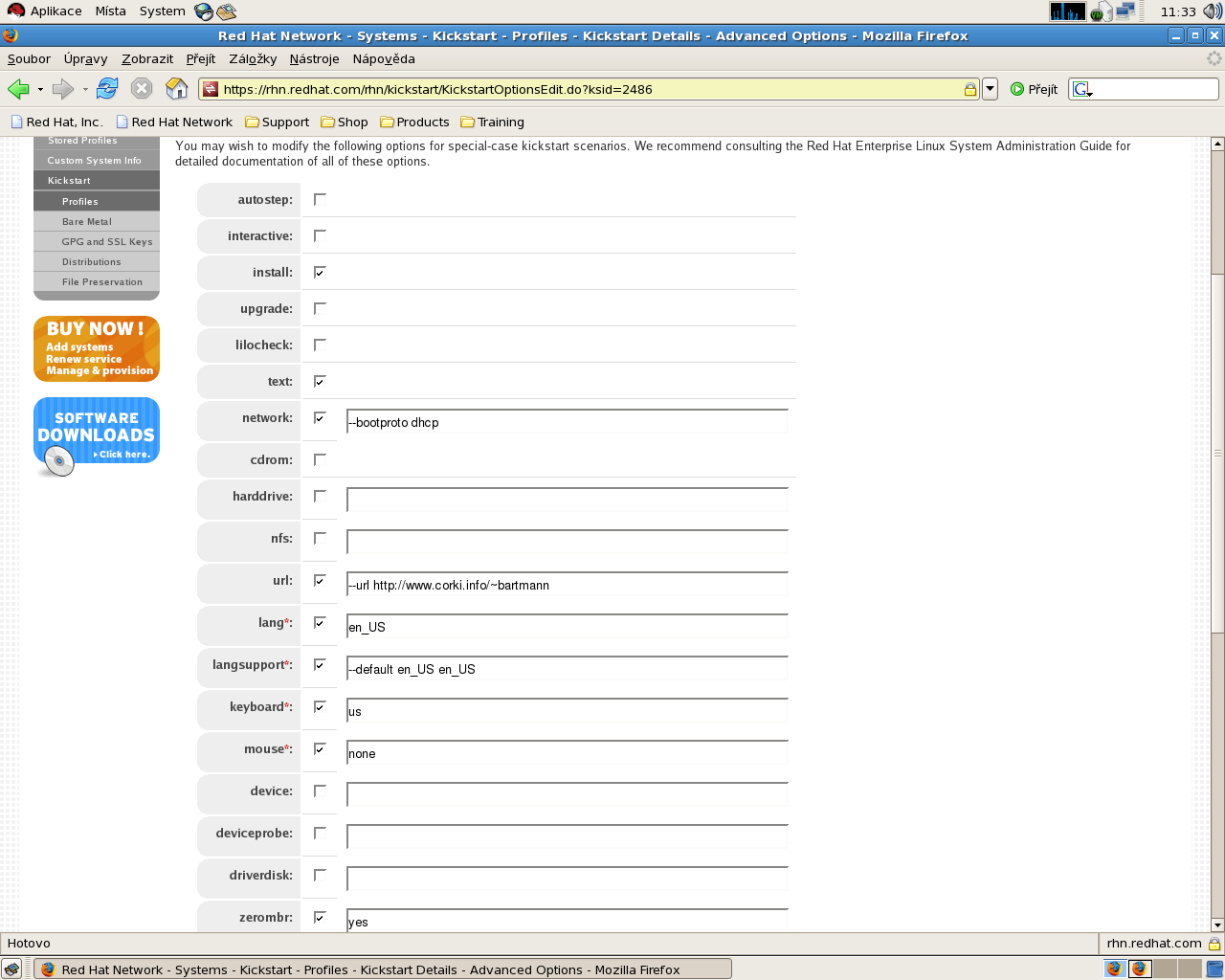
Task: Open the System panel menu
Action: click(162, 11)
